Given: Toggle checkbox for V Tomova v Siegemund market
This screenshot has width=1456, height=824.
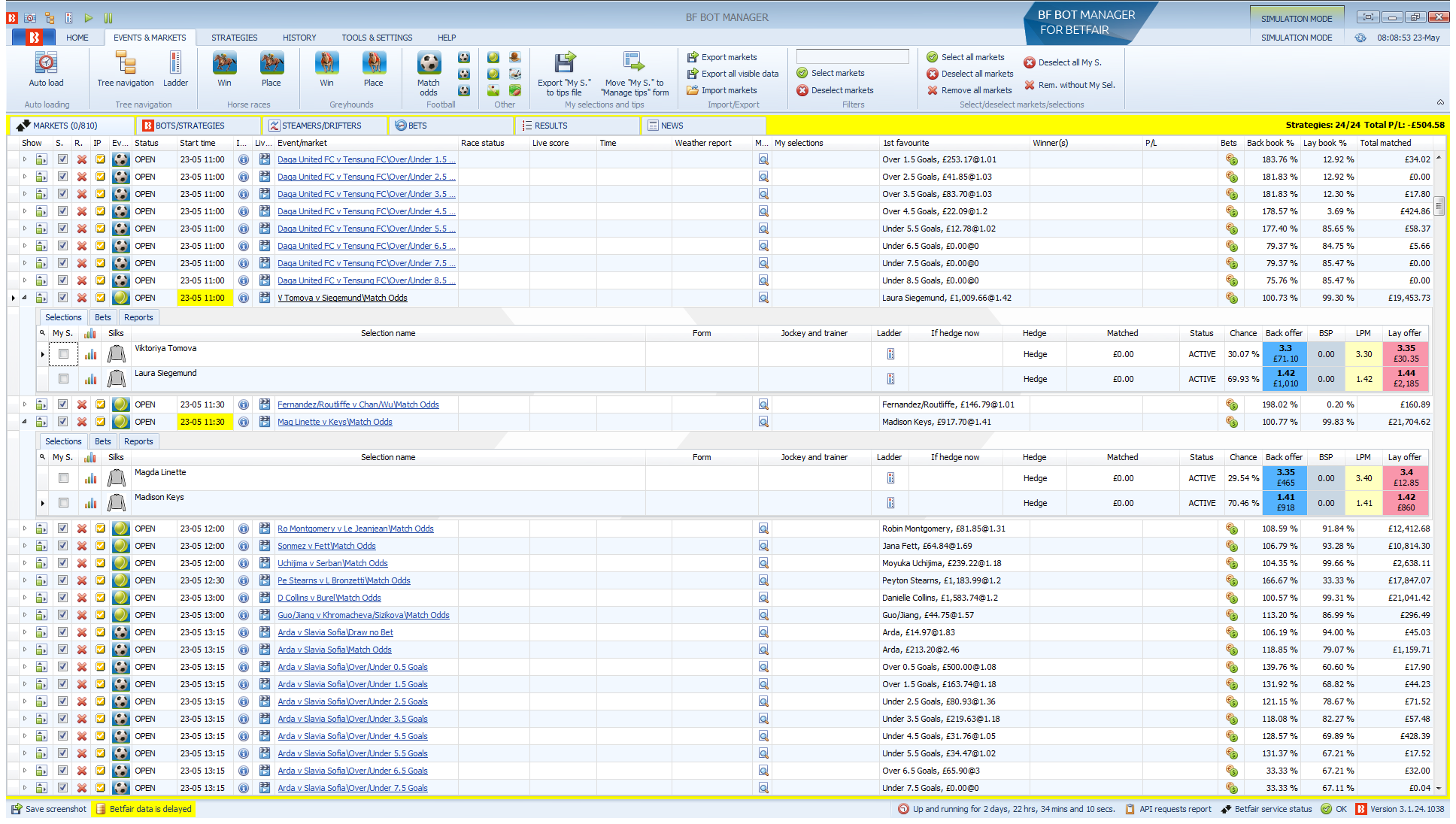Looking at the screenshot, I should [x=63, y=298].
